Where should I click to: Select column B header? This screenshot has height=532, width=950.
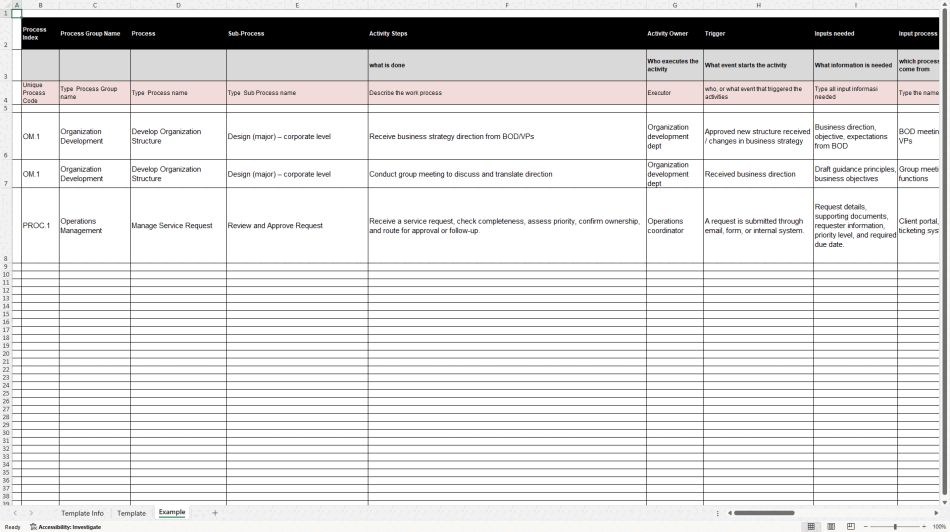coord(41,5)
